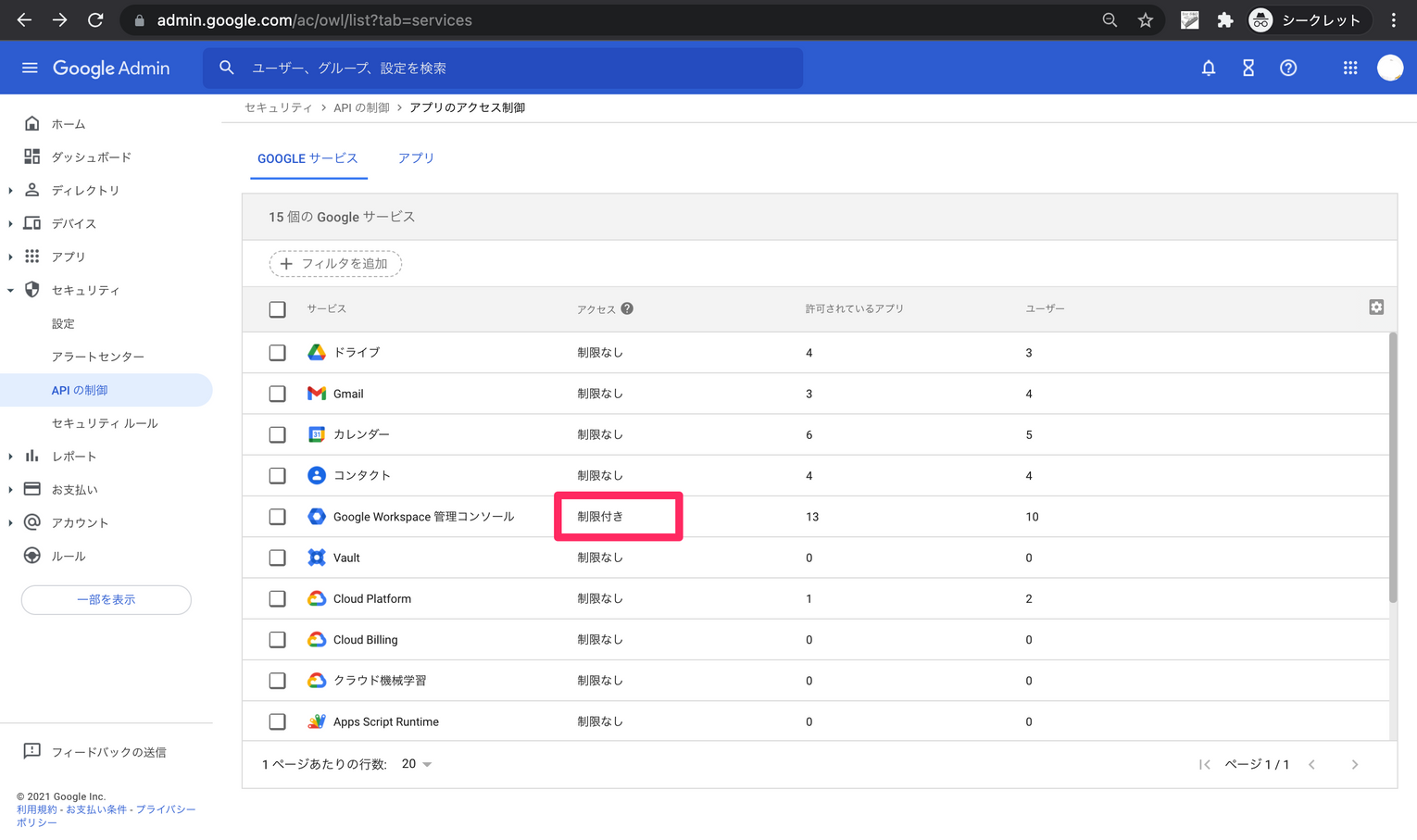Switch to the GOOGLE サービス tab
The height and width of the screenshot is (840, 1417).
[x=307, y=158]
